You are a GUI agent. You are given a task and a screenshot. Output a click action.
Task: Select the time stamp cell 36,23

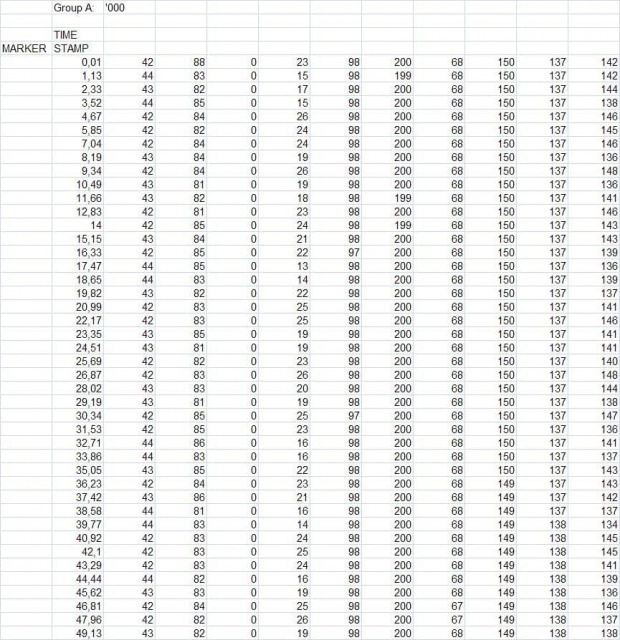coord(78,484)
